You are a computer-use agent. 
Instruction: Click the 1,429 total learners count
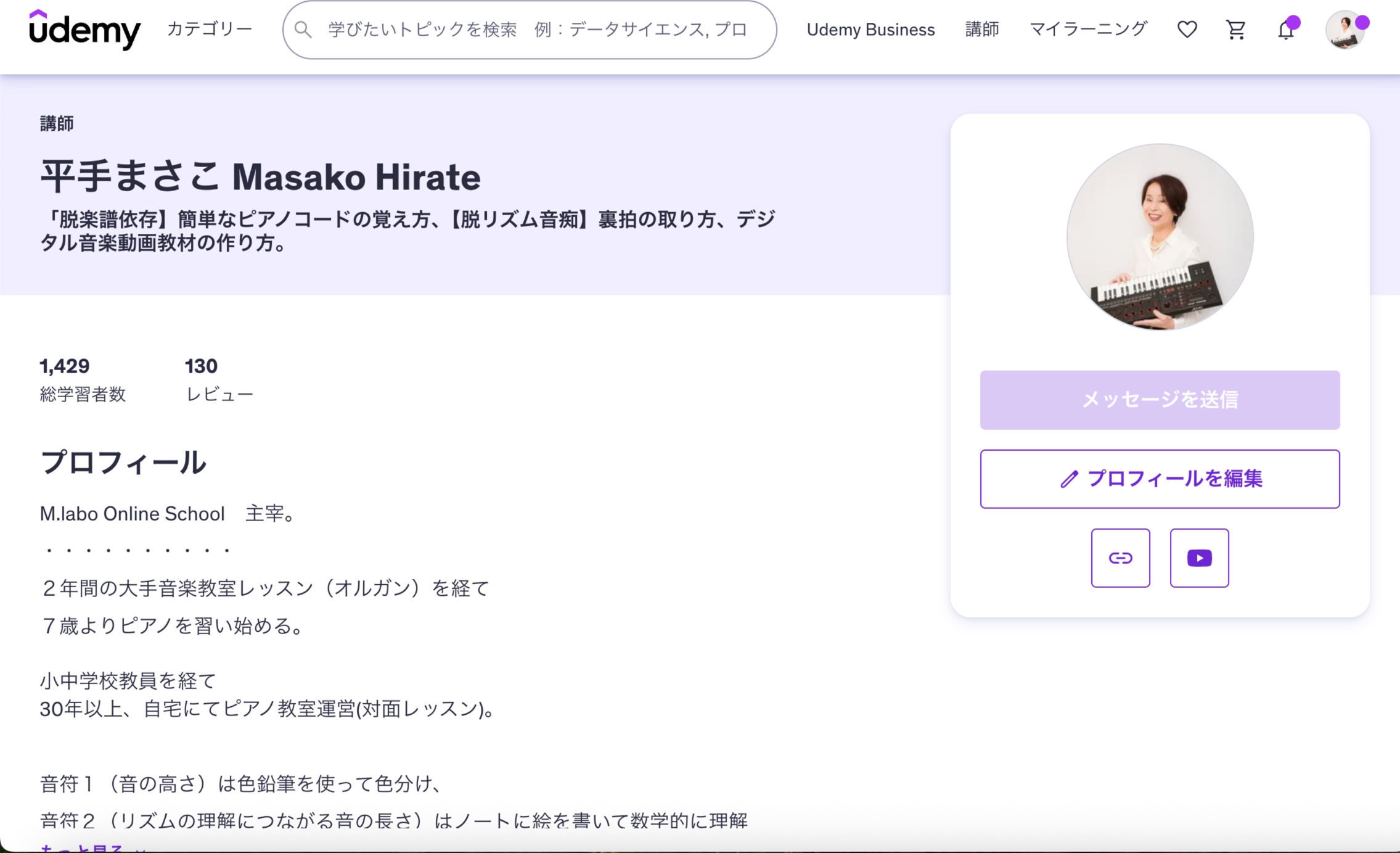65,366
